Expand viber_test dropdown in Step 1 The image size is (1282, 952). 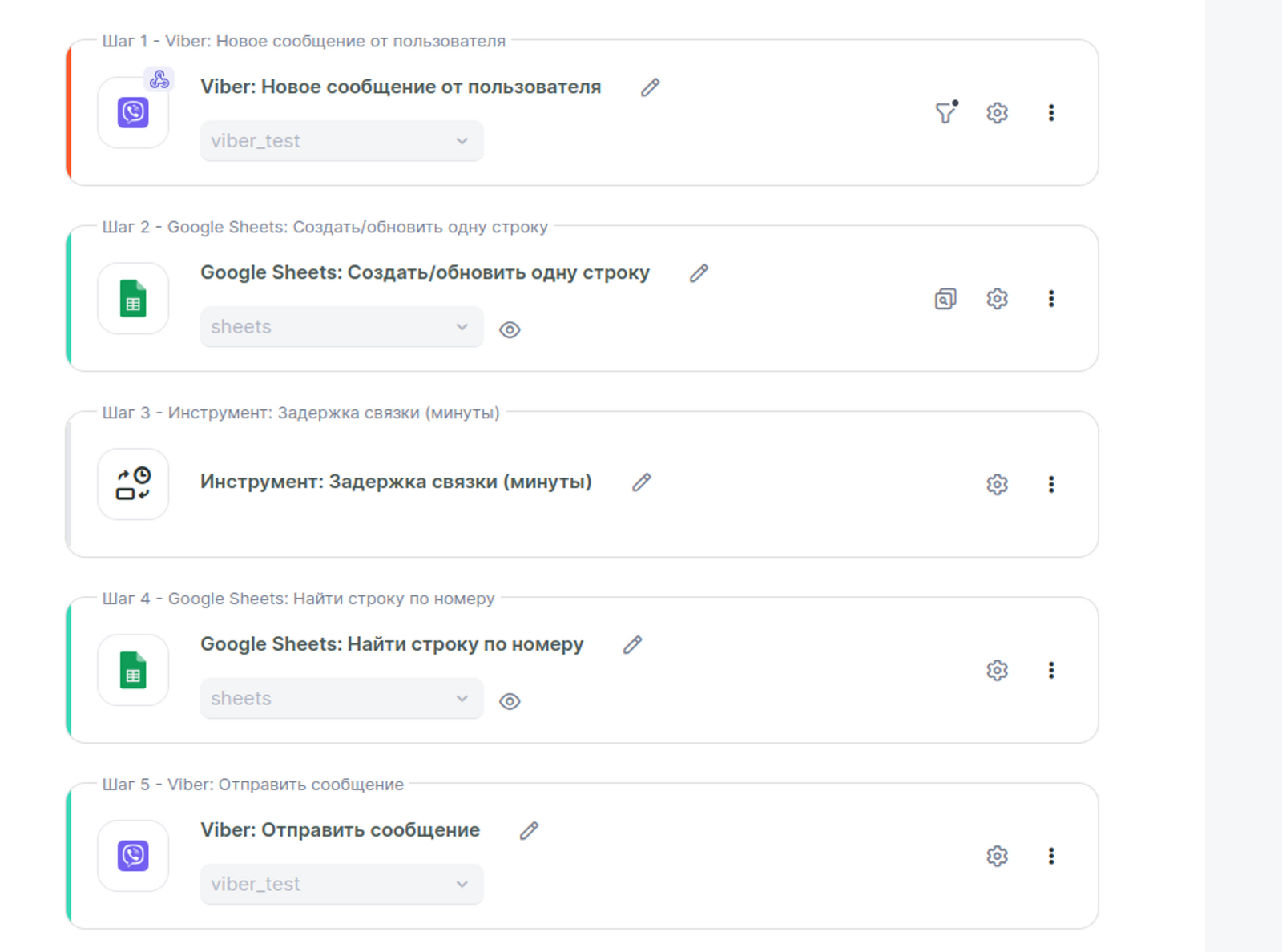click(x=341, y=141)
